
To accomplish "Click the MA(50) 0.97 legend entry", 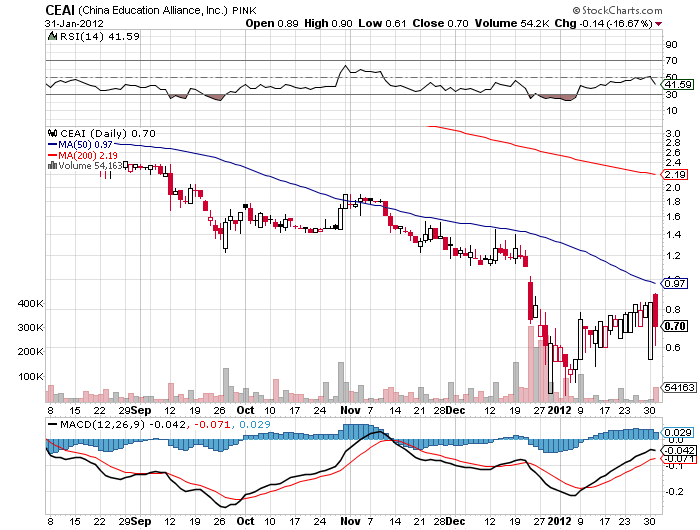I will (x=80, y=145).
